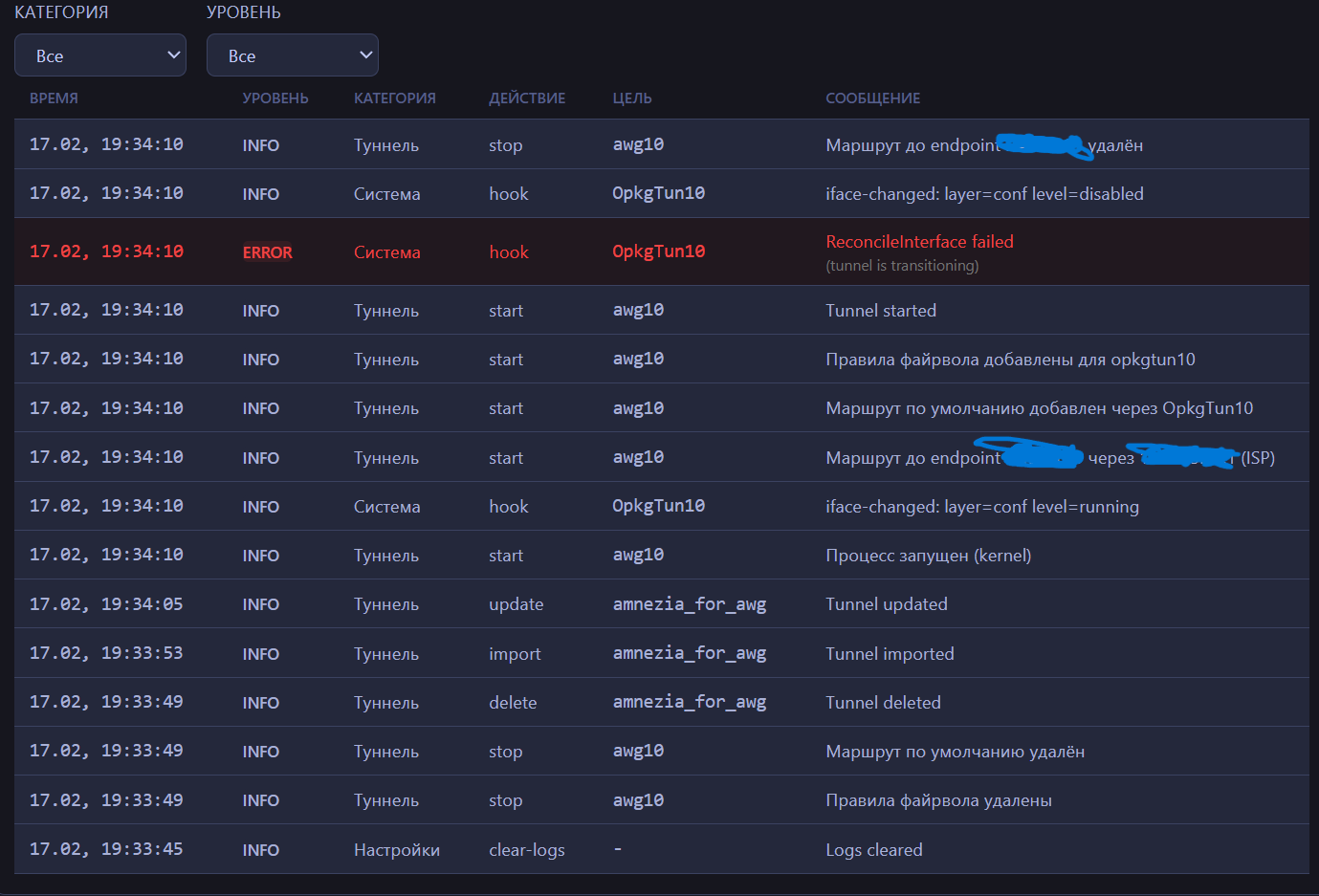Click the iface-changed level=disabled message
Screen dimensions: 1319x896
click(x=984, y=194)
